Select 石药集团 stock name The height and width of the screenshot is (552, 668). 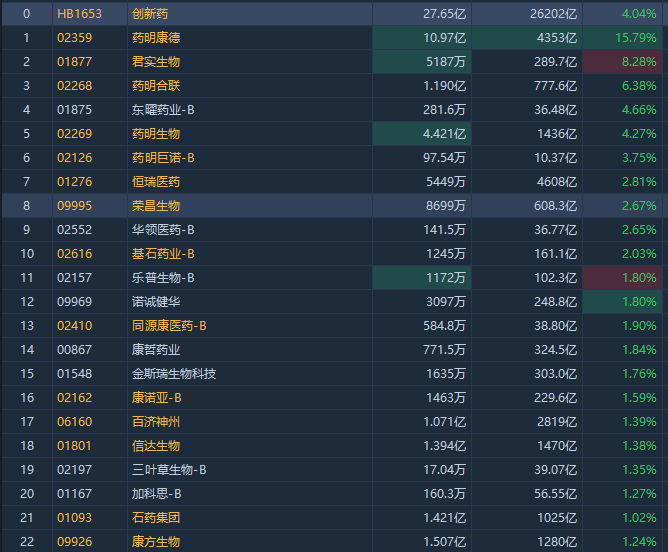156,518
